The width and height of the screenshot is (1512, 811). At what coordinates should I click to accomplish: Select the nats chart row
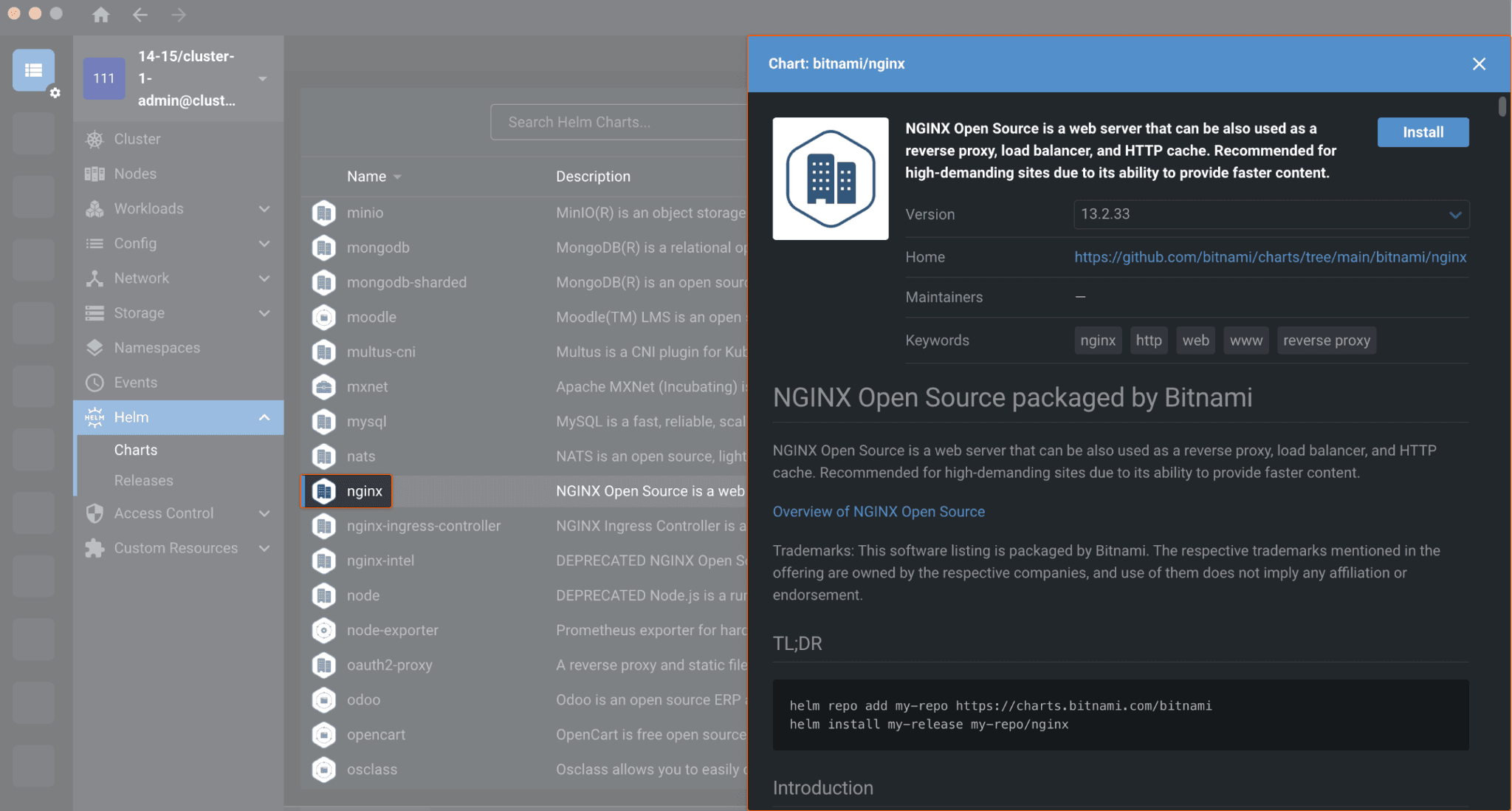pos(524,456)
